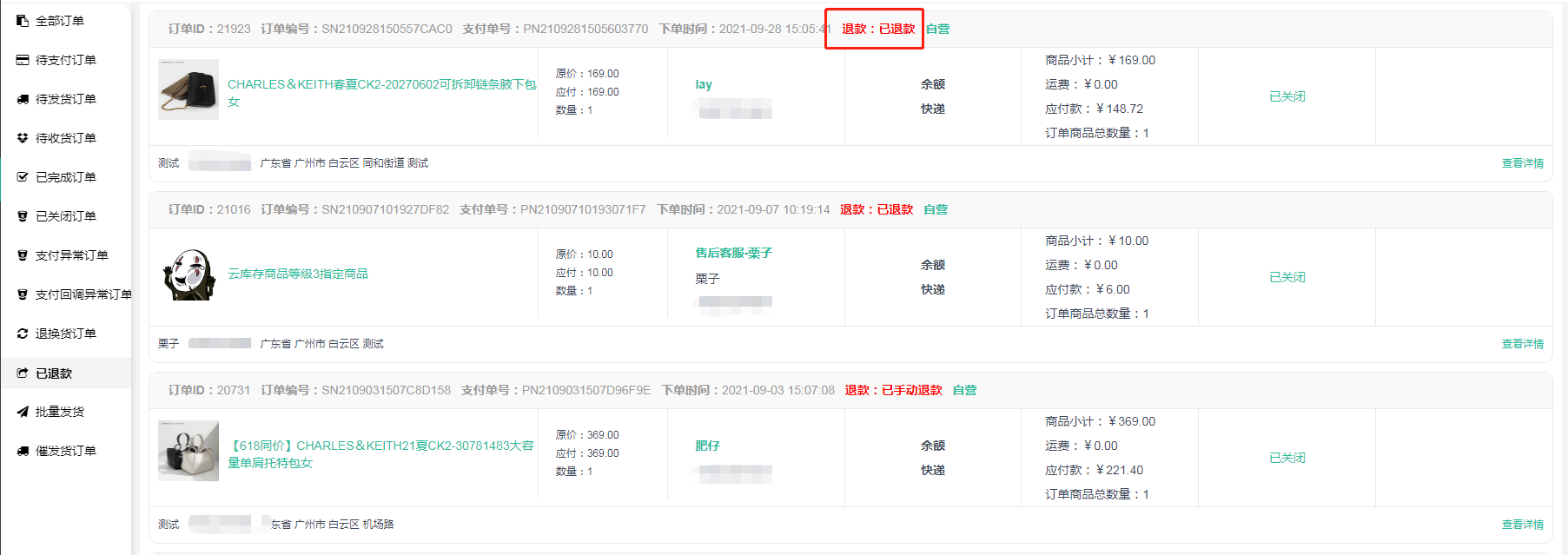Click the 批量发货 paper plane icon
The height and width of the screenshot is (555, 1568).
pyautogui.click(x=23, y=412)
